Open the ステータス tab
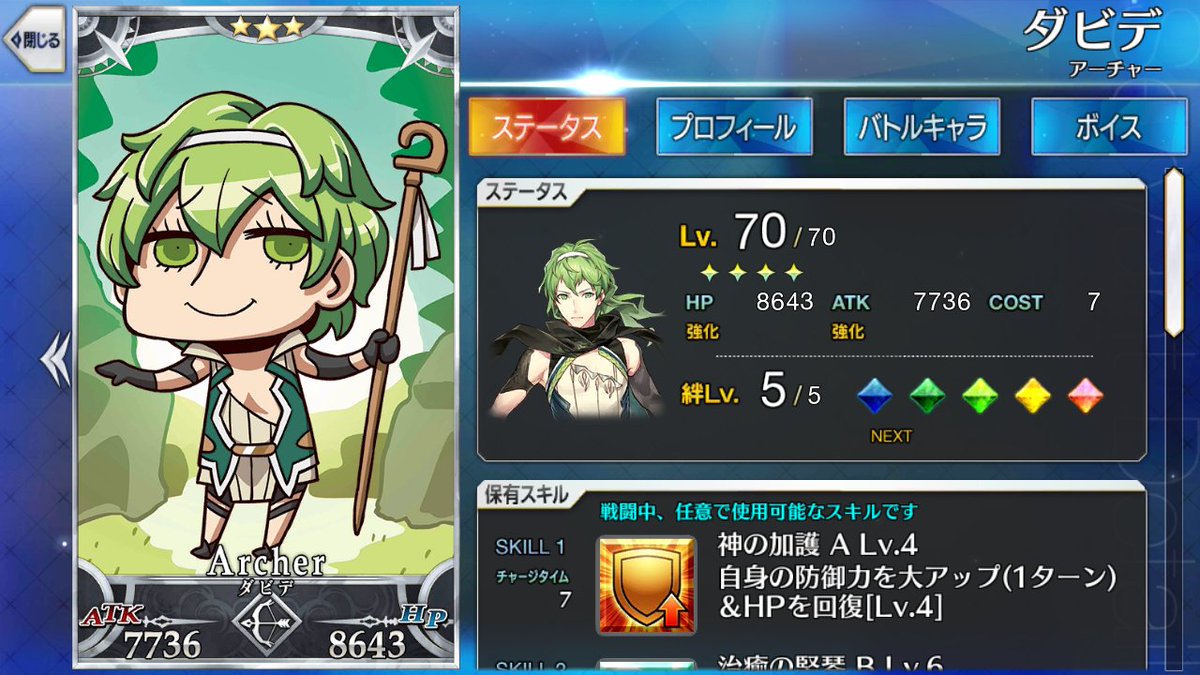 pyautogui.click(x=547, y=126)
